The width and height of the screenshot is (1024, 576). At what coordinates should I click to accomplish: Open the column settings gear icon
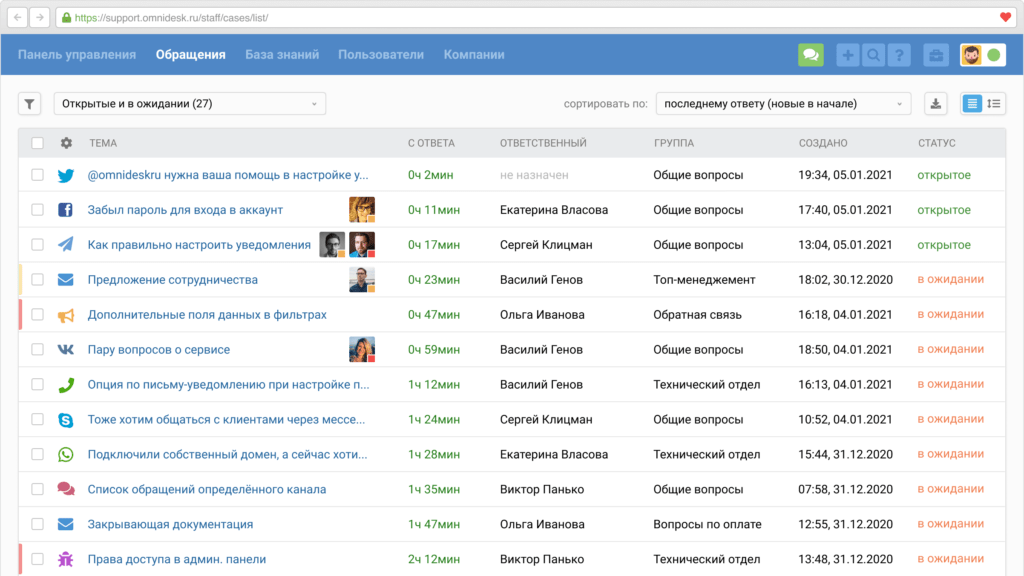point(66,143)
